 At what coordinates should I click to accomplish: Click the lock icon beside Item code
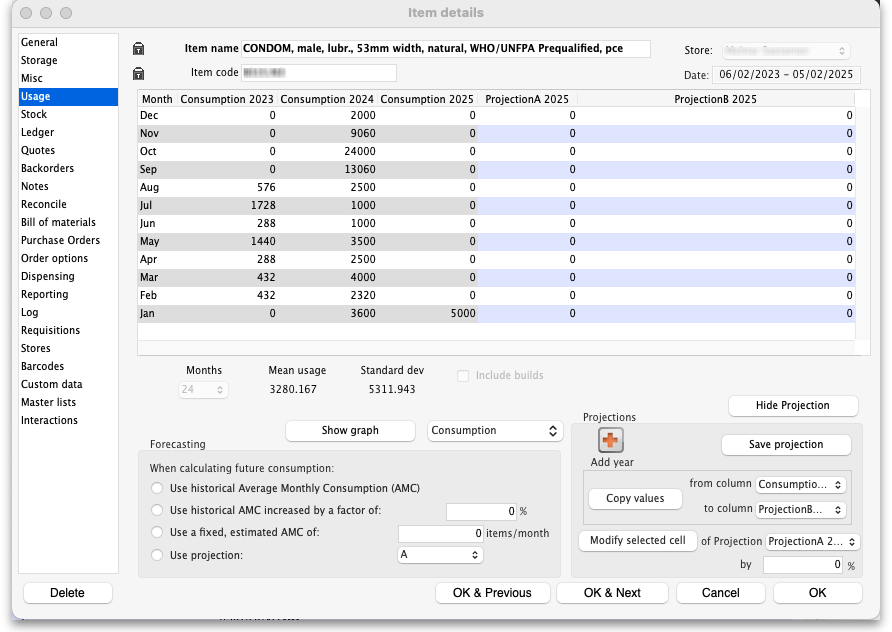(138, 73)
